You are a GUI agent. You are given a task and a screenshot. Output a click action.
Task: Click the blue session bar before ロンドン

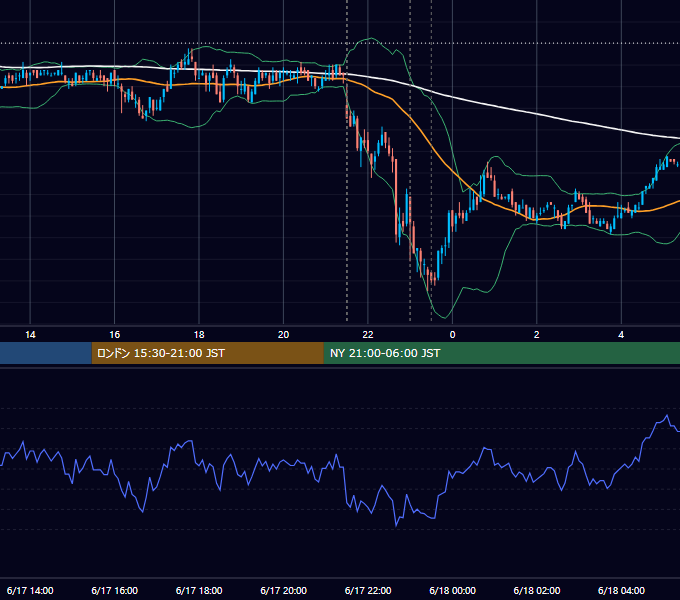pyautogui.click(x=46, y=353)
